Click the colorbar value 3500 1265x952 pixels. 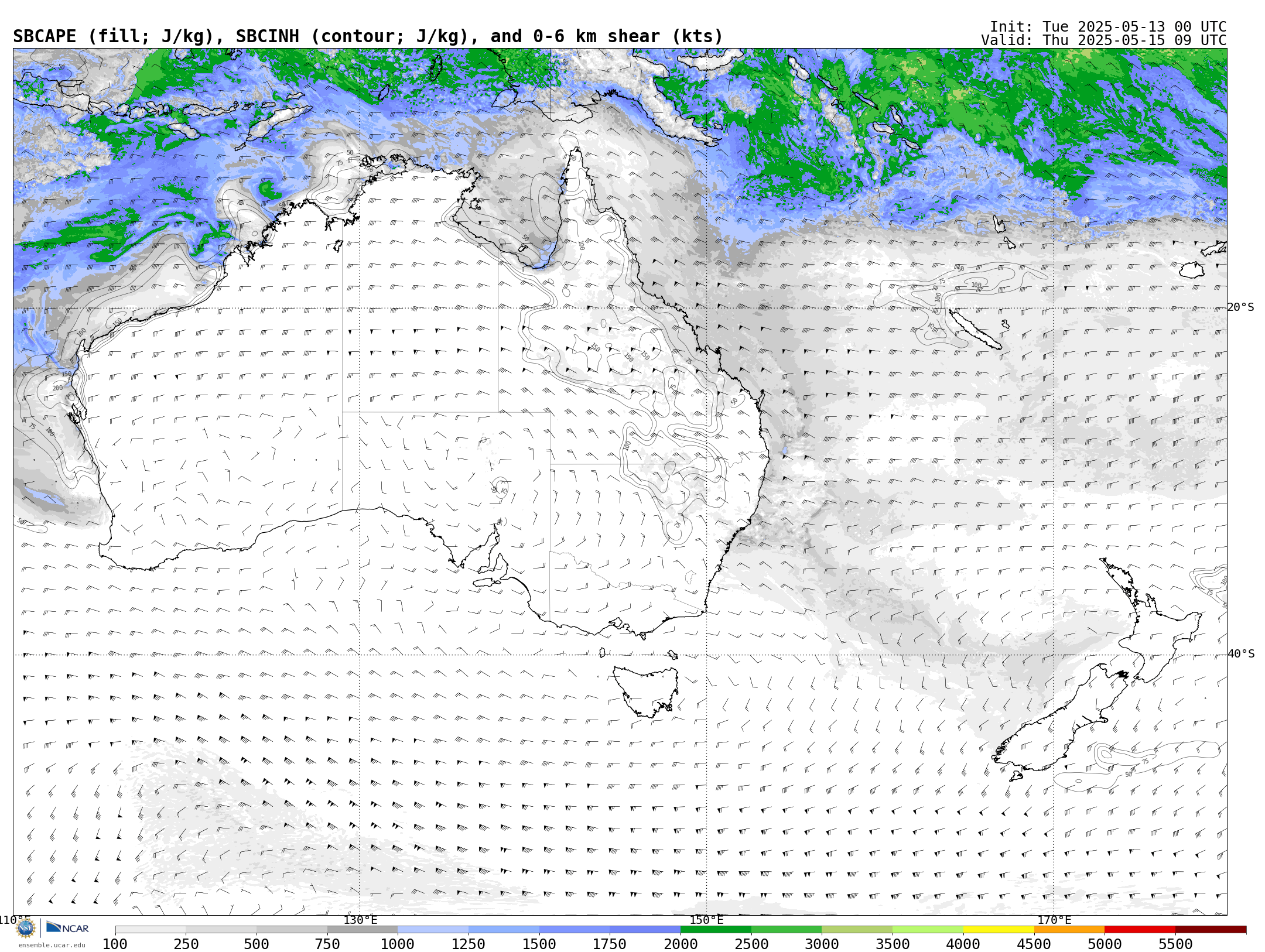point(893,944)
